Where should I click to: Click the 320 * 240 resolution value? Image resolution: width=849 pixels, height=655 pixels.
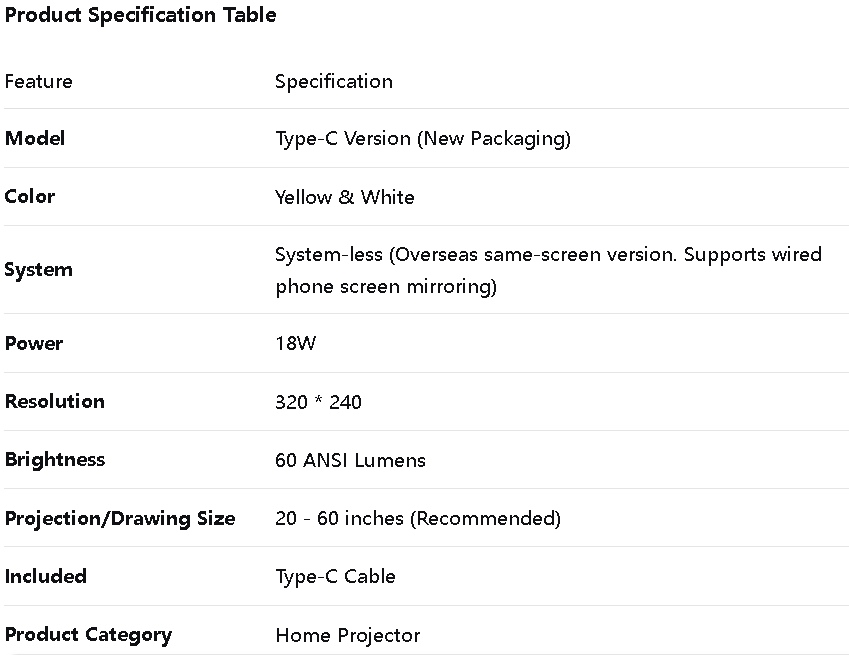pos(318,402)
